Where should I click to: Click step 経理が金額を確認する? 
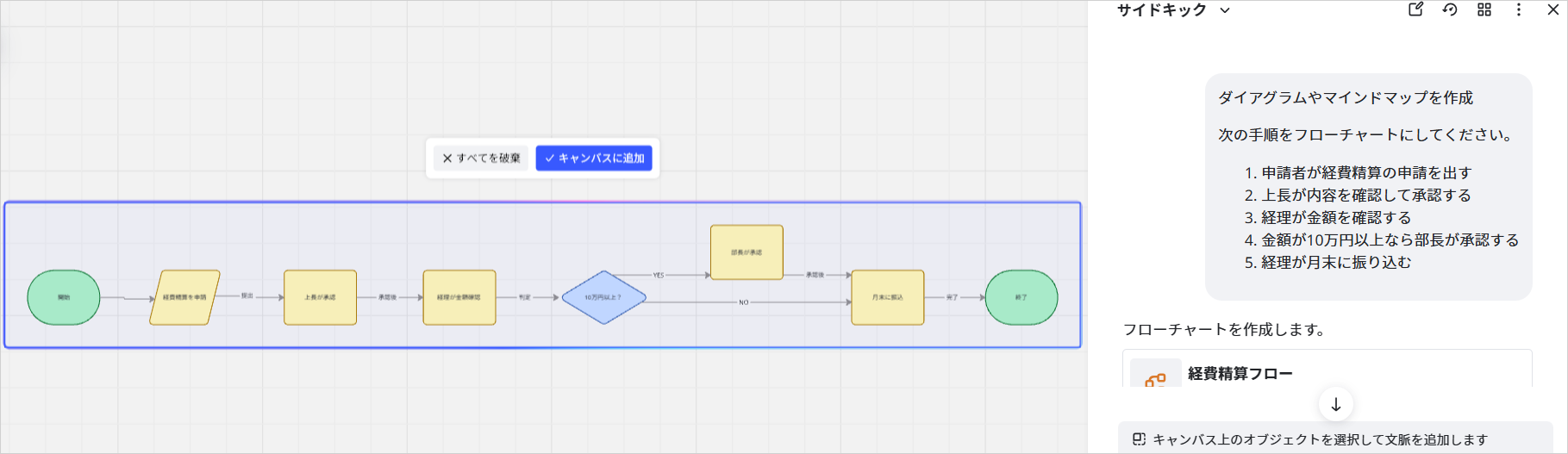[x=1336, y=218]
